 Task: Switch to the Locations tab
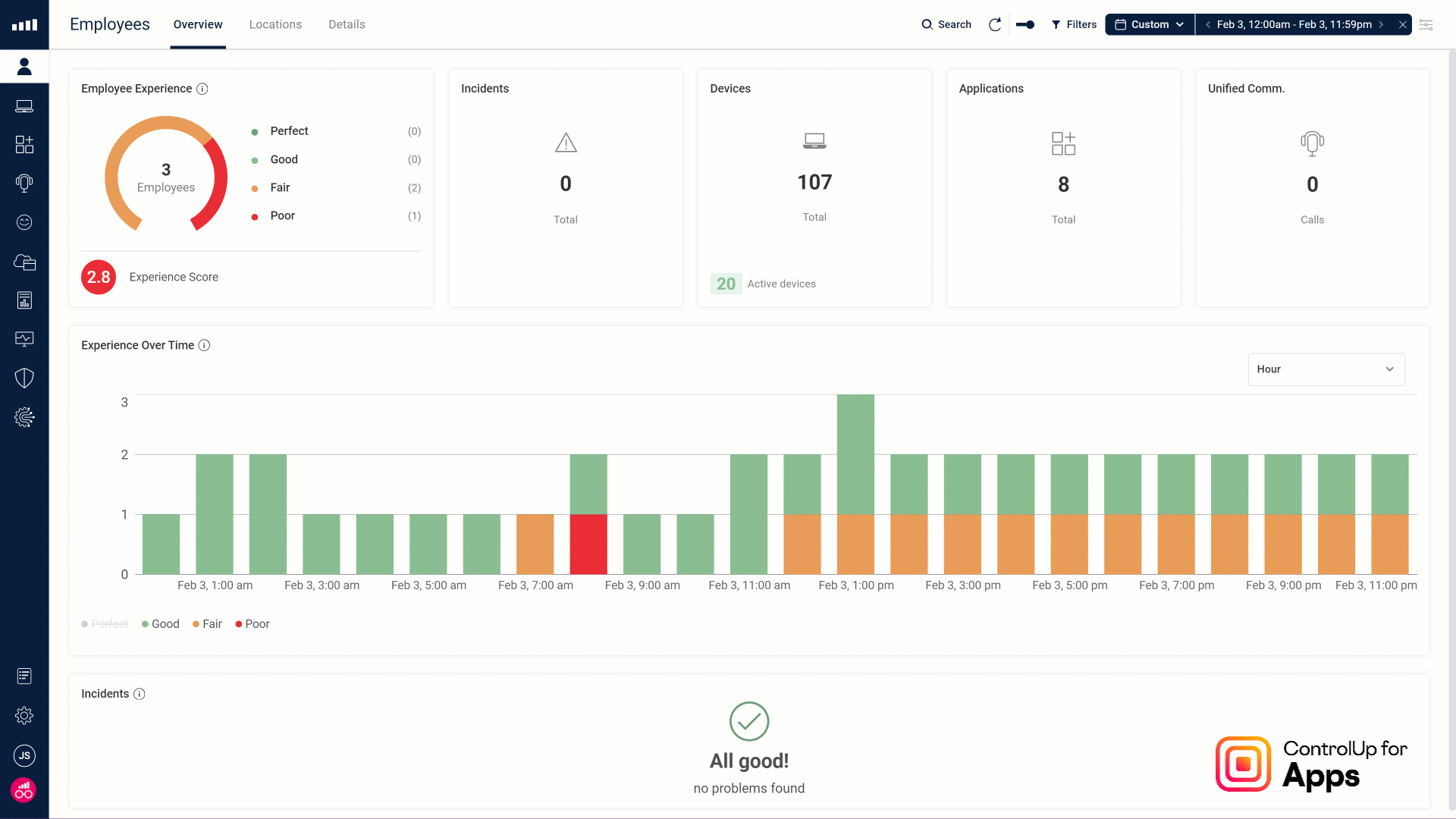click(x=275, y=24)
